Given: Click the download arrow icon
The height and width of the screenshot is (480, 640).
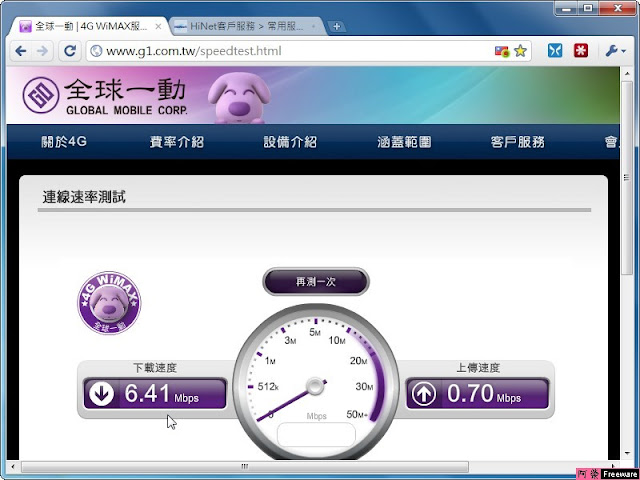Looking at the screenshot, I should click(x=101, y=394).
